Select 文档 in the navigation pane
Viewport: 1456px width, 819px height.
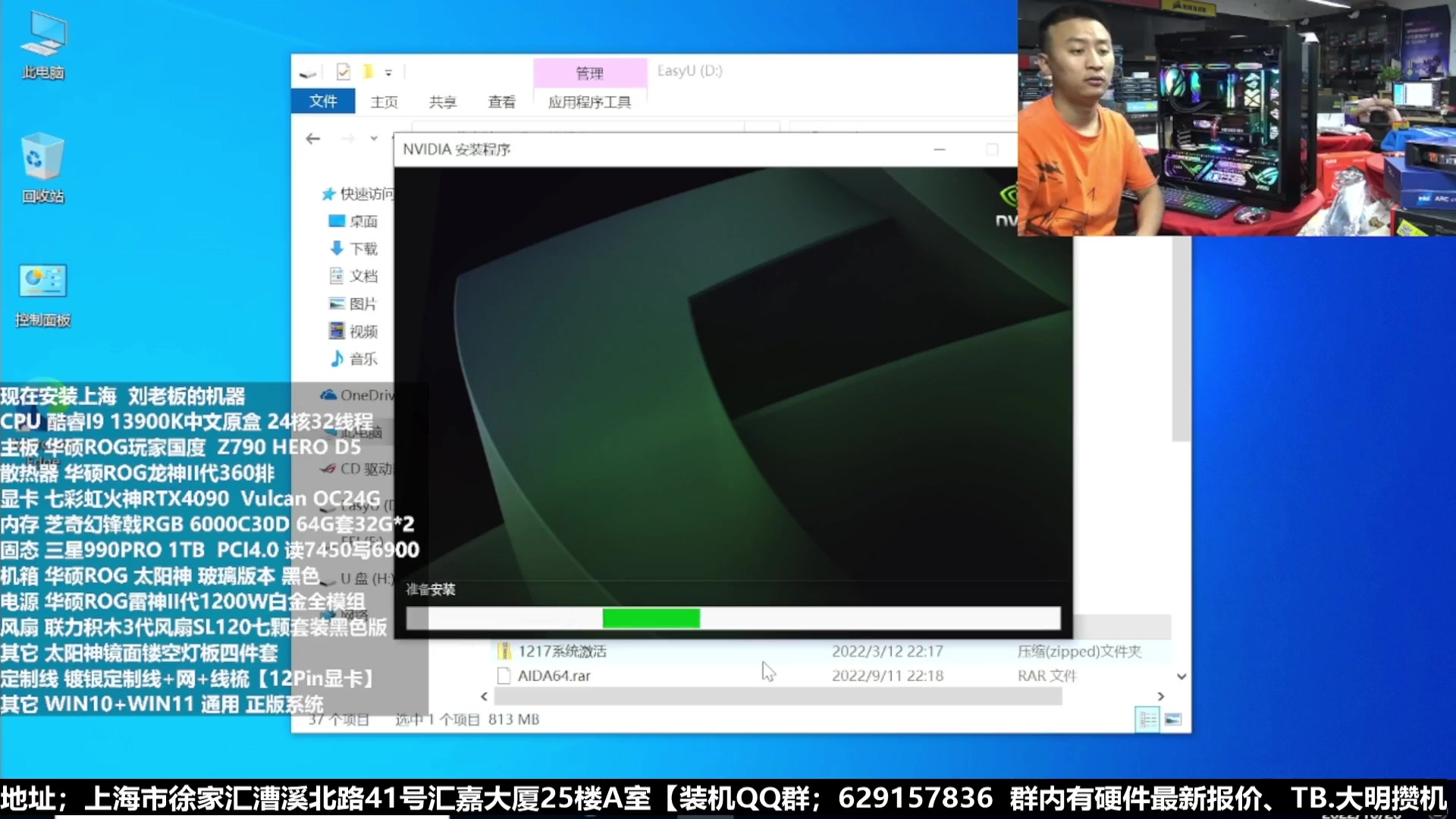(x=353, y=276)
